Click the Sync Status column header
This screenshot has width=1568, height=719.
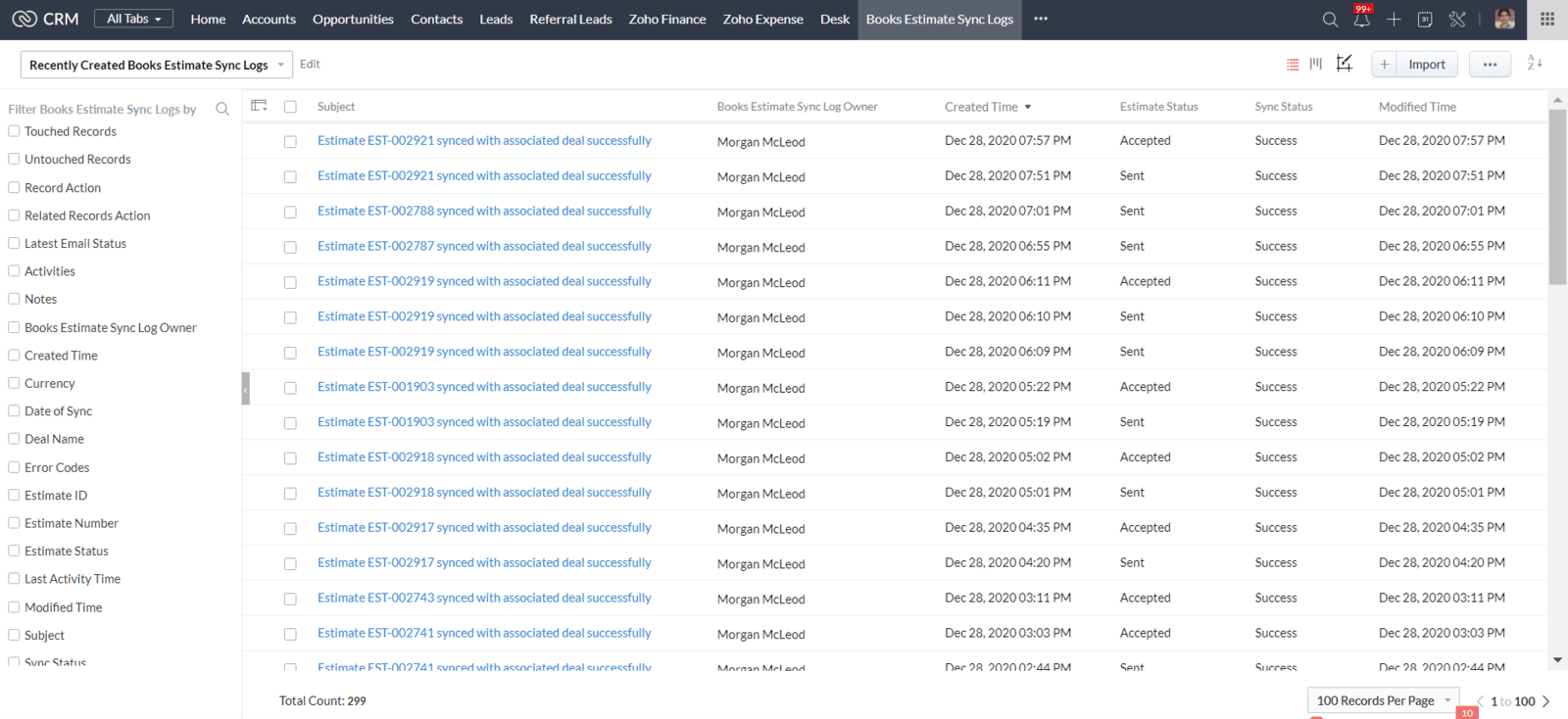(x=1283, y=107)
